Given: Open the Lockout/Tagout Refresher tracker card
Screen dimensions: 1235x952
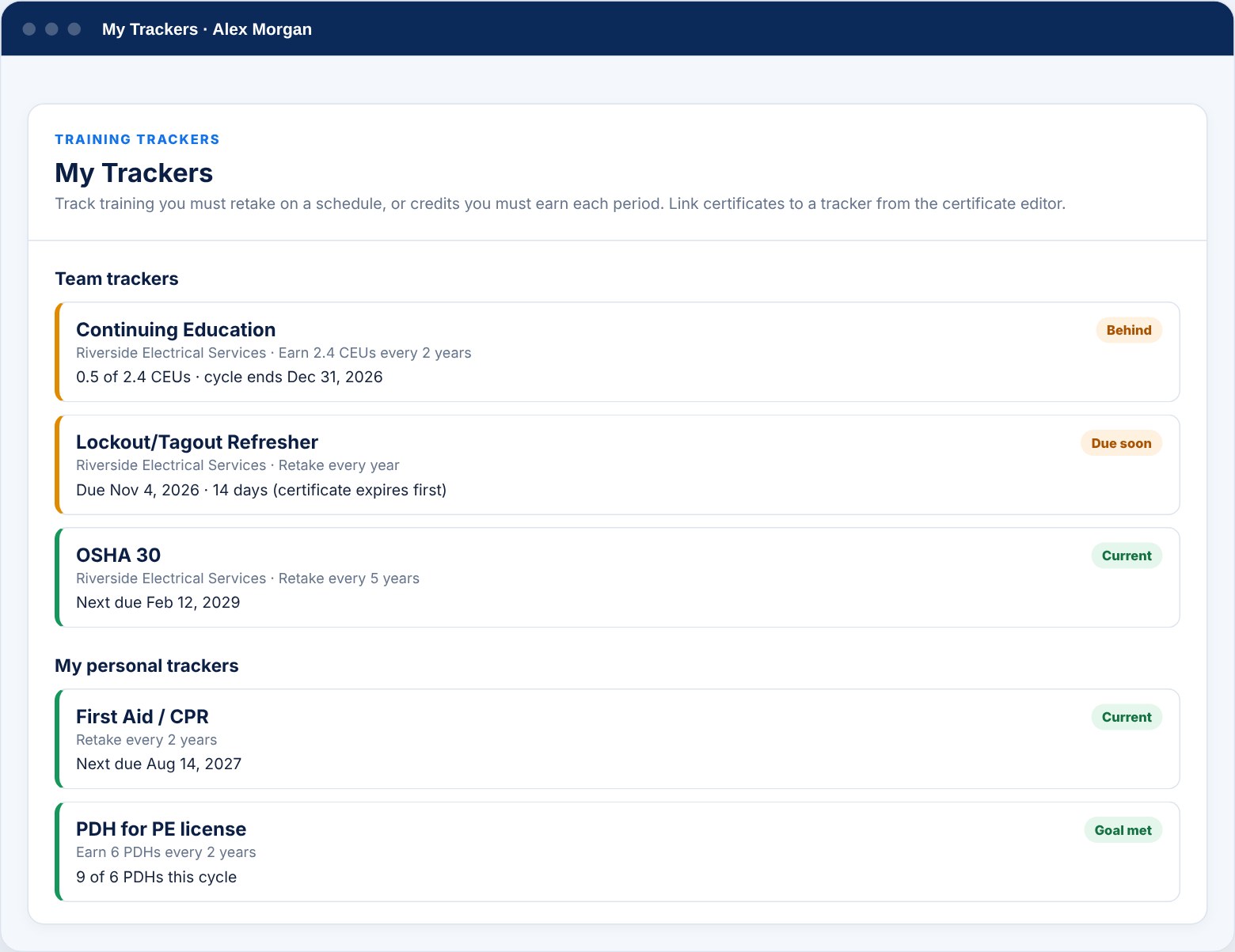Looking at the screenshot, I should coord(617,465).
